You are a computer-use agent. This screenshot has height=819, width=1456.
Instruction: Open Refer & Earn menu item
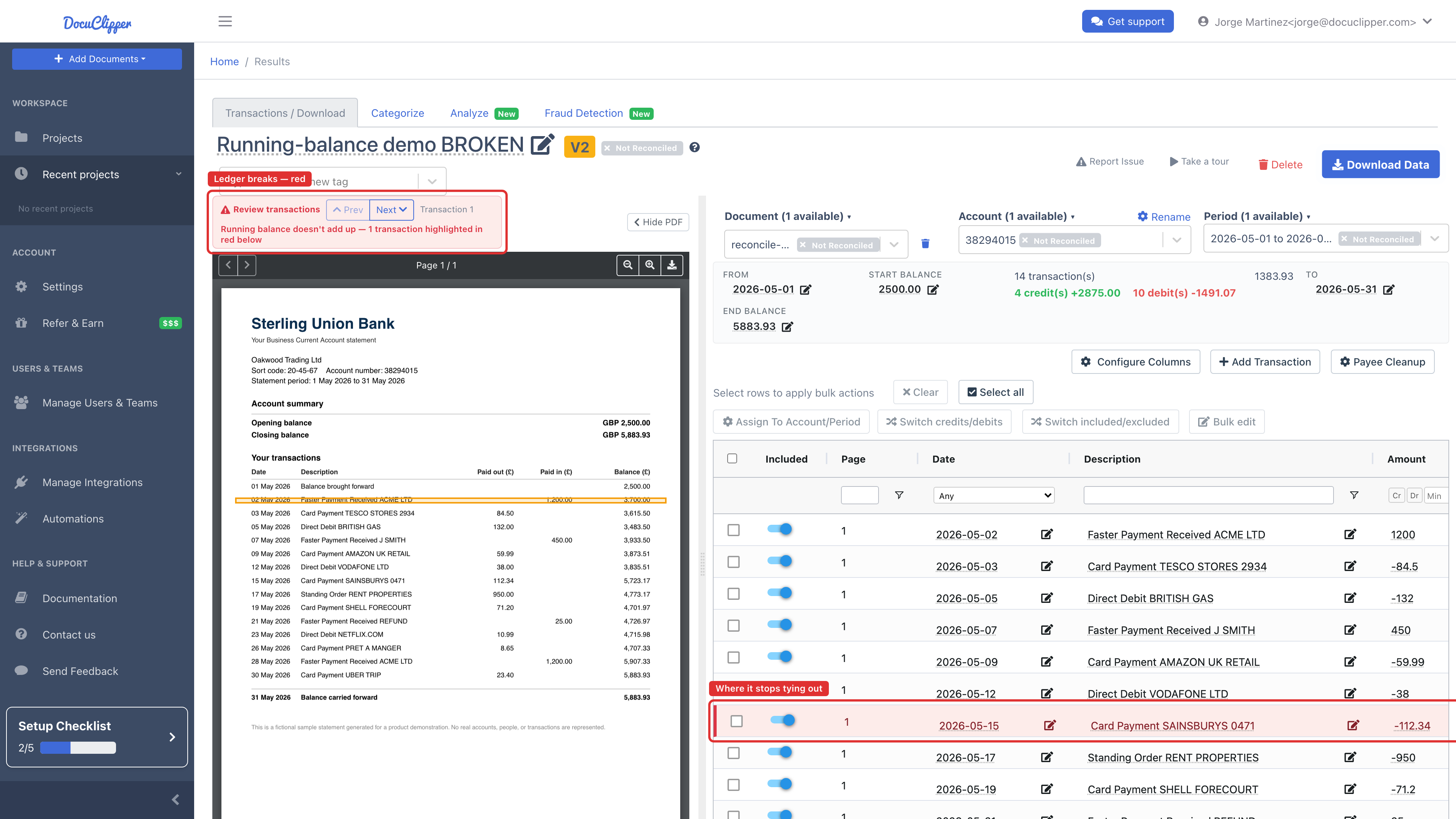(x=73, y=323)
